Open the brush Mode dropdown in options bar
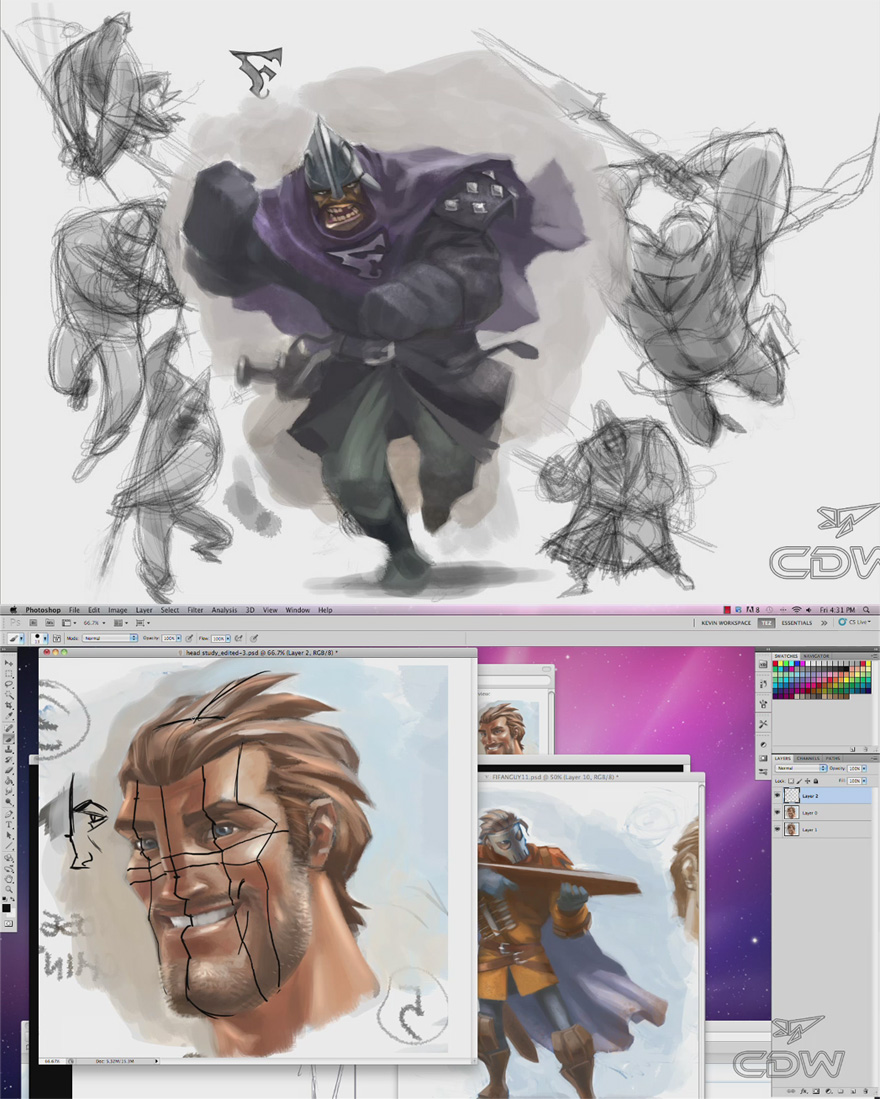Image resolution: width=880 pixels, height=1099 pixels. [110, 638]
